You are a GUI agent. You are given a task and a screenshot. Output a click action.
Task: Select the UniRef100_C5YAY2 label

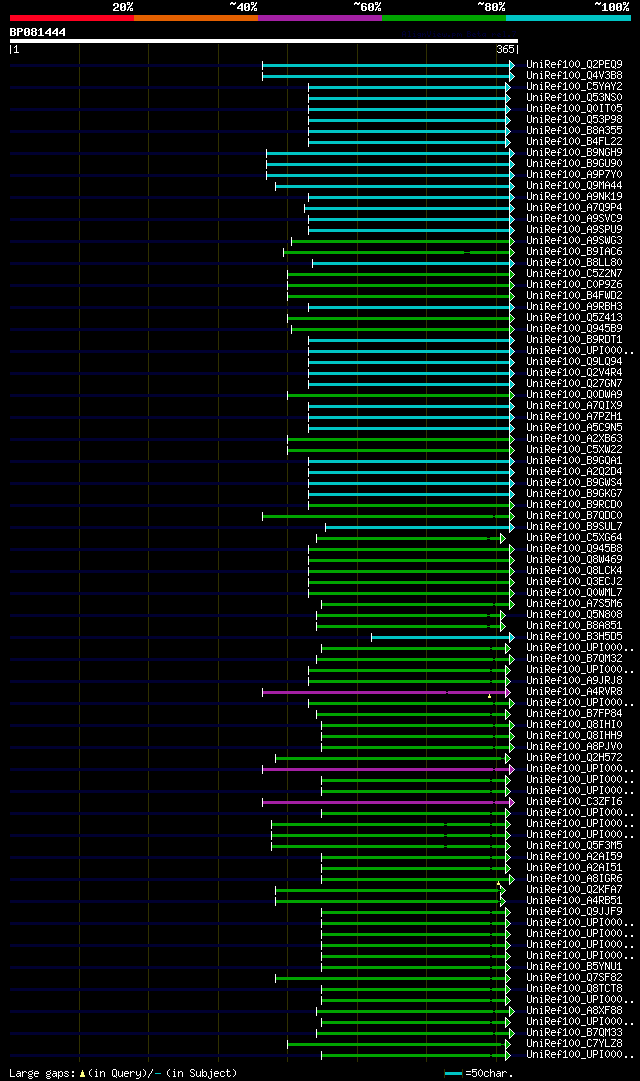click(574, 87)
